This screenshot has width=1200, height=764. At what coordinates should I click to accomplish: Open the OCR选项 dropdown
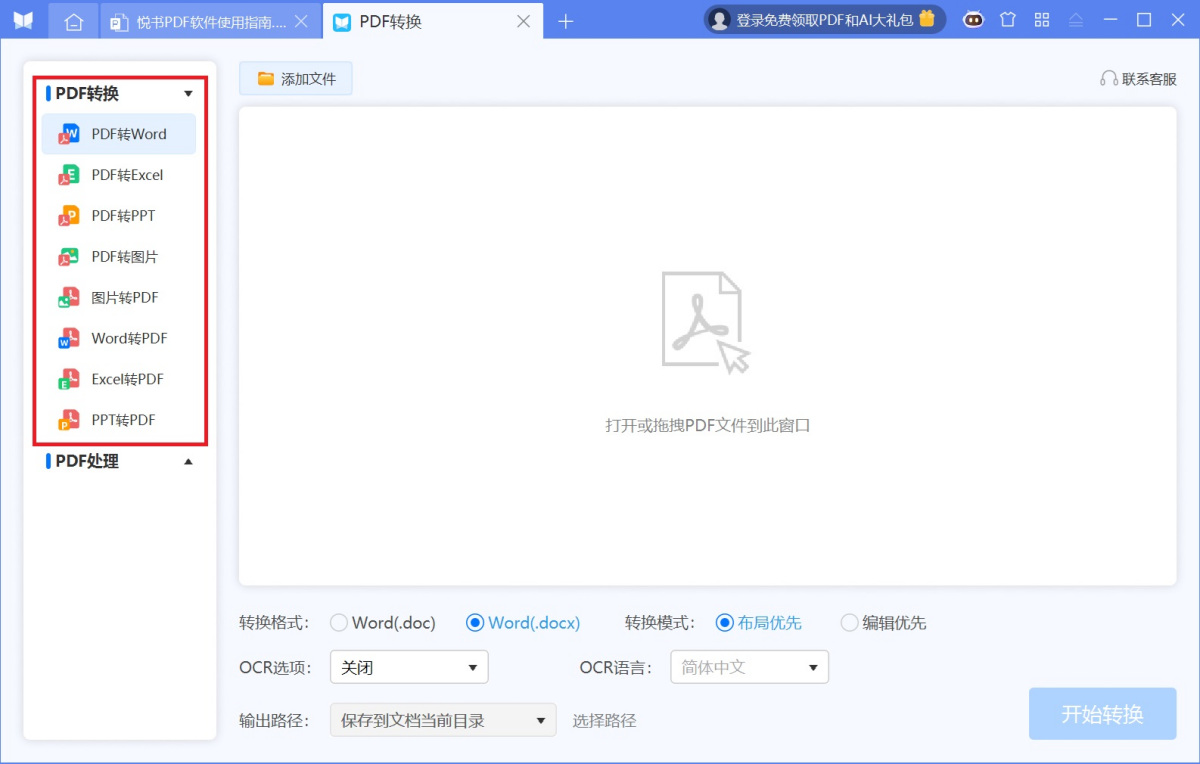point(408,666)
